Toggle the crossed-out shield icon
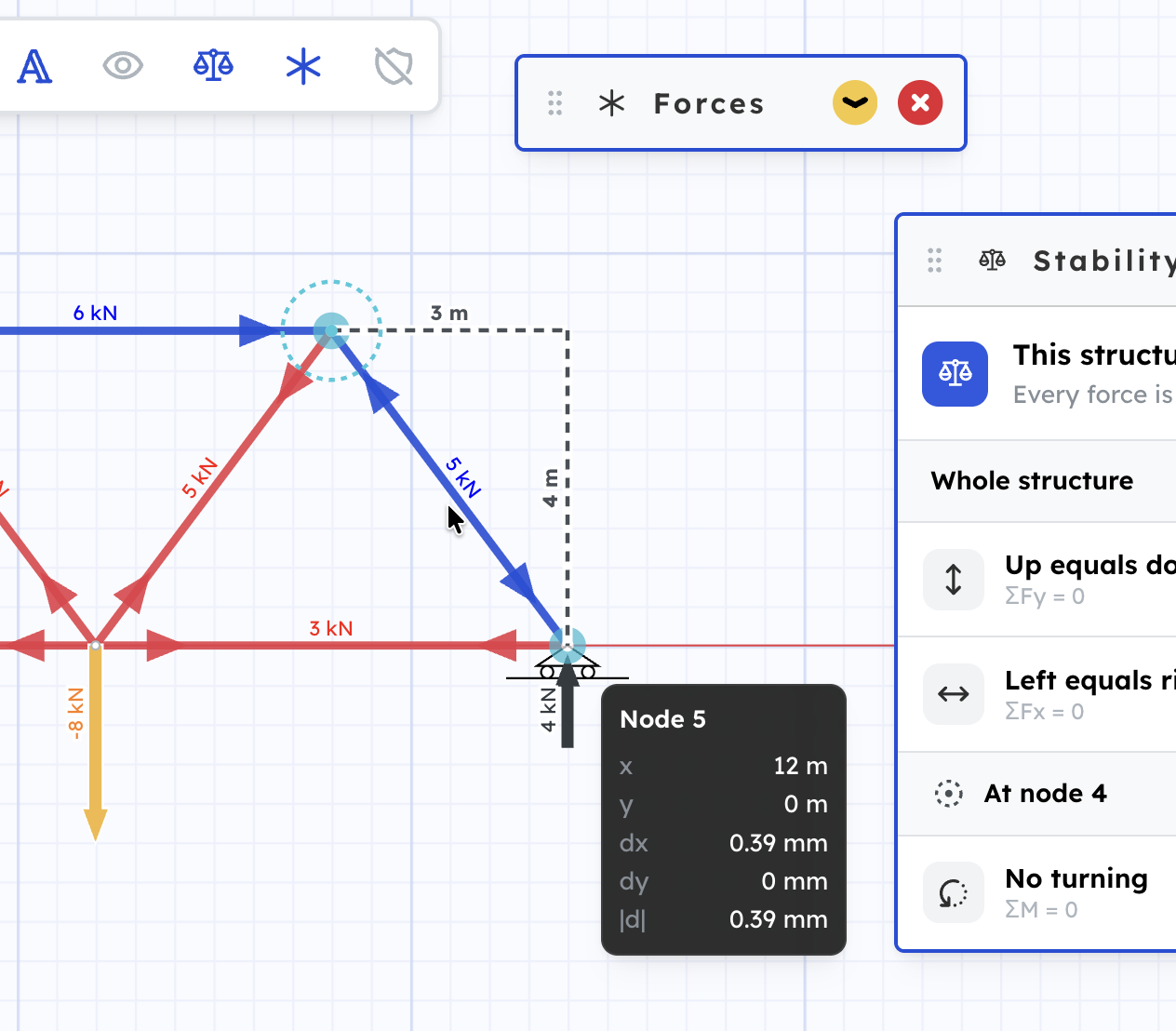Image resolution: width=1176 pixels, height=1031 pixels. coord(394,66)
